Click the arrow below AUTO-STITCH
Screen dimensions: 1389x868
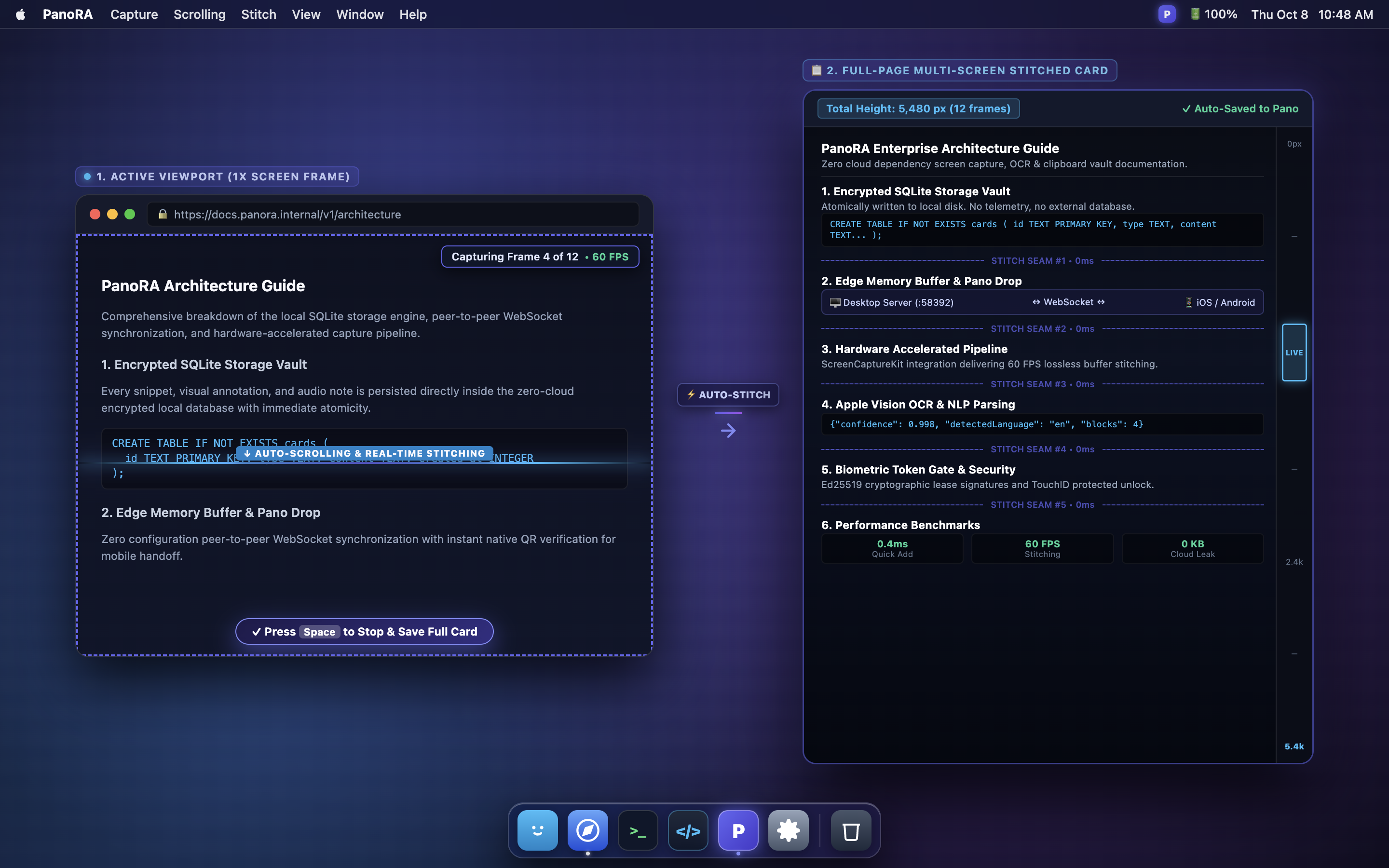click(728, 431)
